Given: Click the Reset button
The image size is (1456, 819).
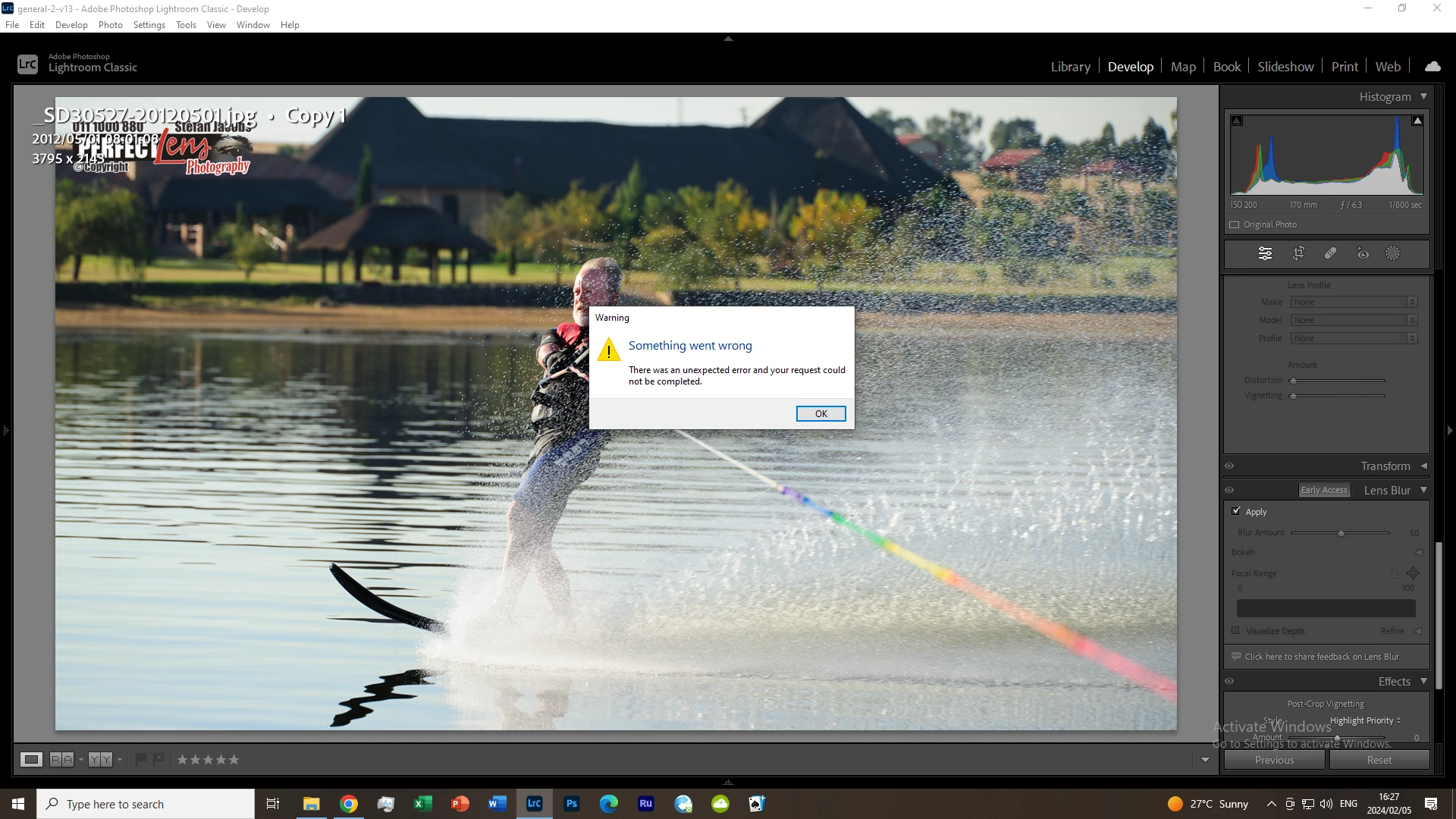Looking at the screenshot, I should point(1379,760).
